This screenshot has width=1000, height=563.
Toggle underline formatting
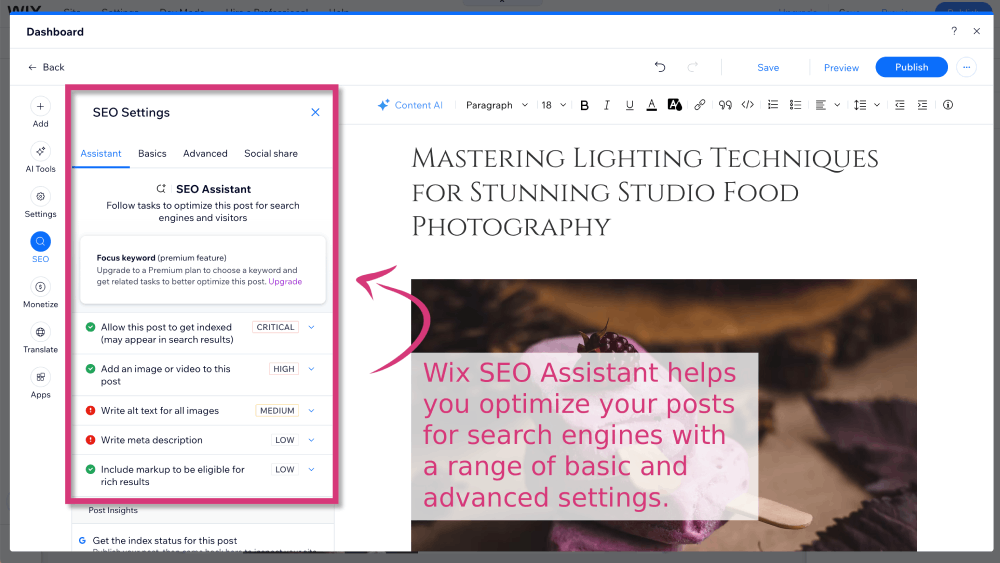pos(629,105)
